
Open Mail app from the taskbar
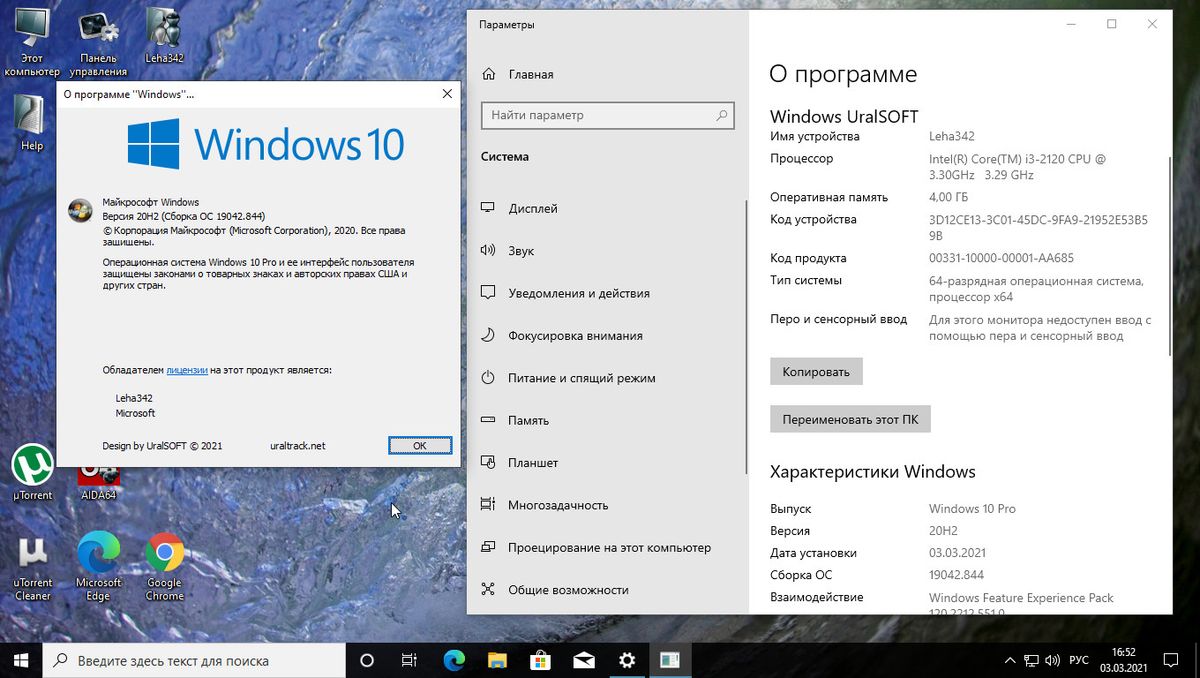583,660
